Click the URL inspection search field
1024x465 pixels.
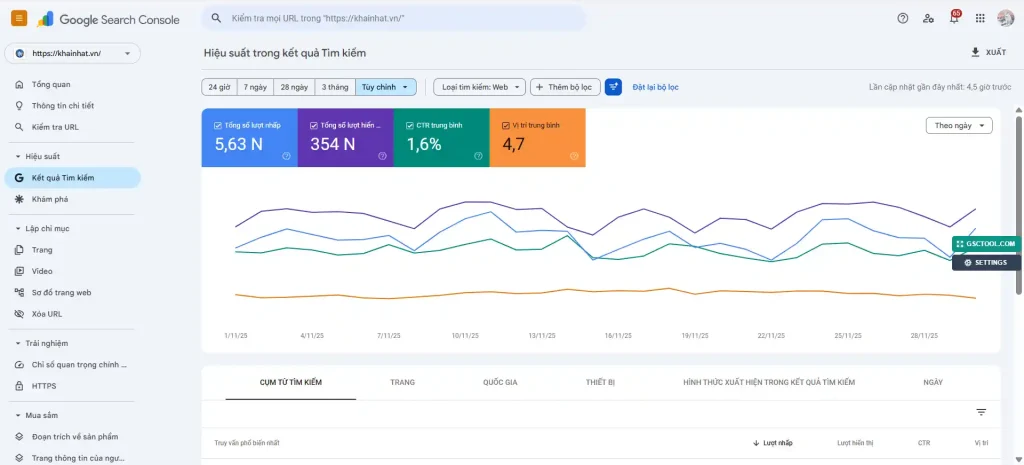pos(393,18)
